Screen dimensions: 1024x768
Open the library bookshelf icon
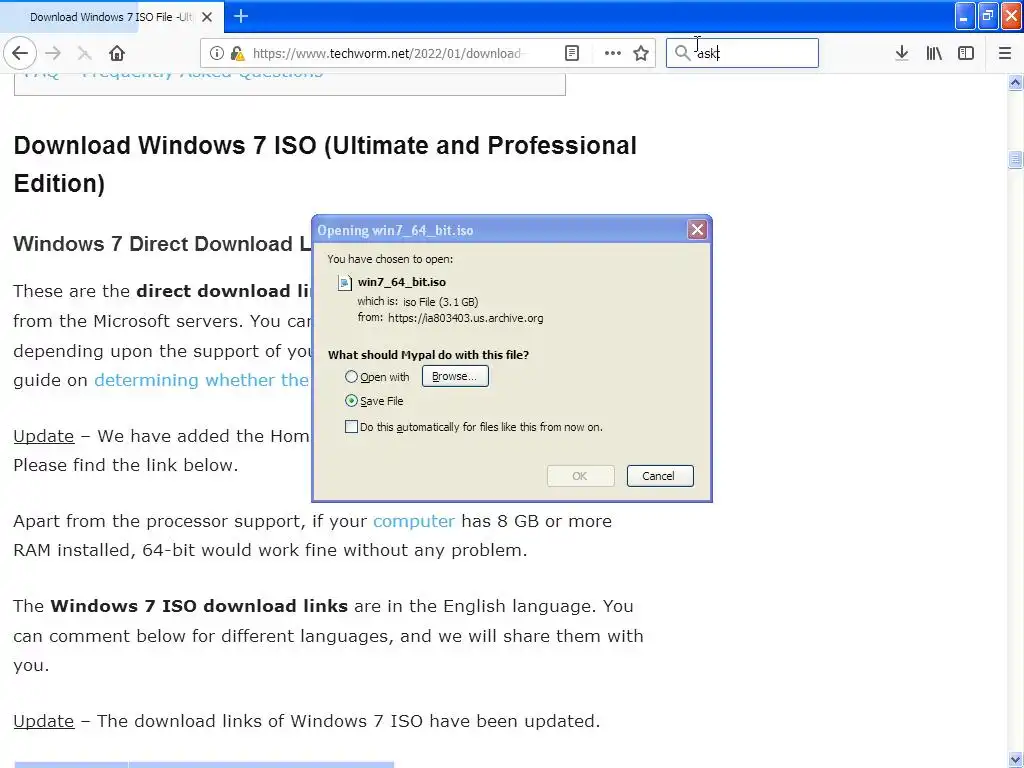[934, 53]
